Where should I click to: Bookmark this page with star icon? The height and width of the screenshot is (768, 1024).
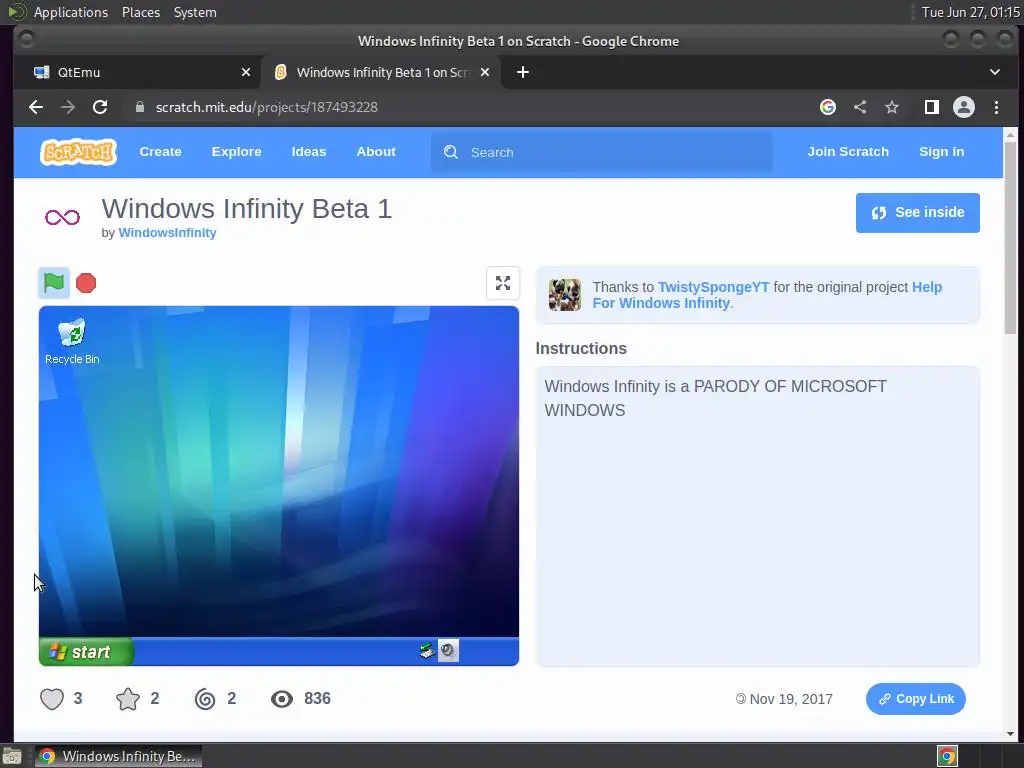tap(892, 107)
